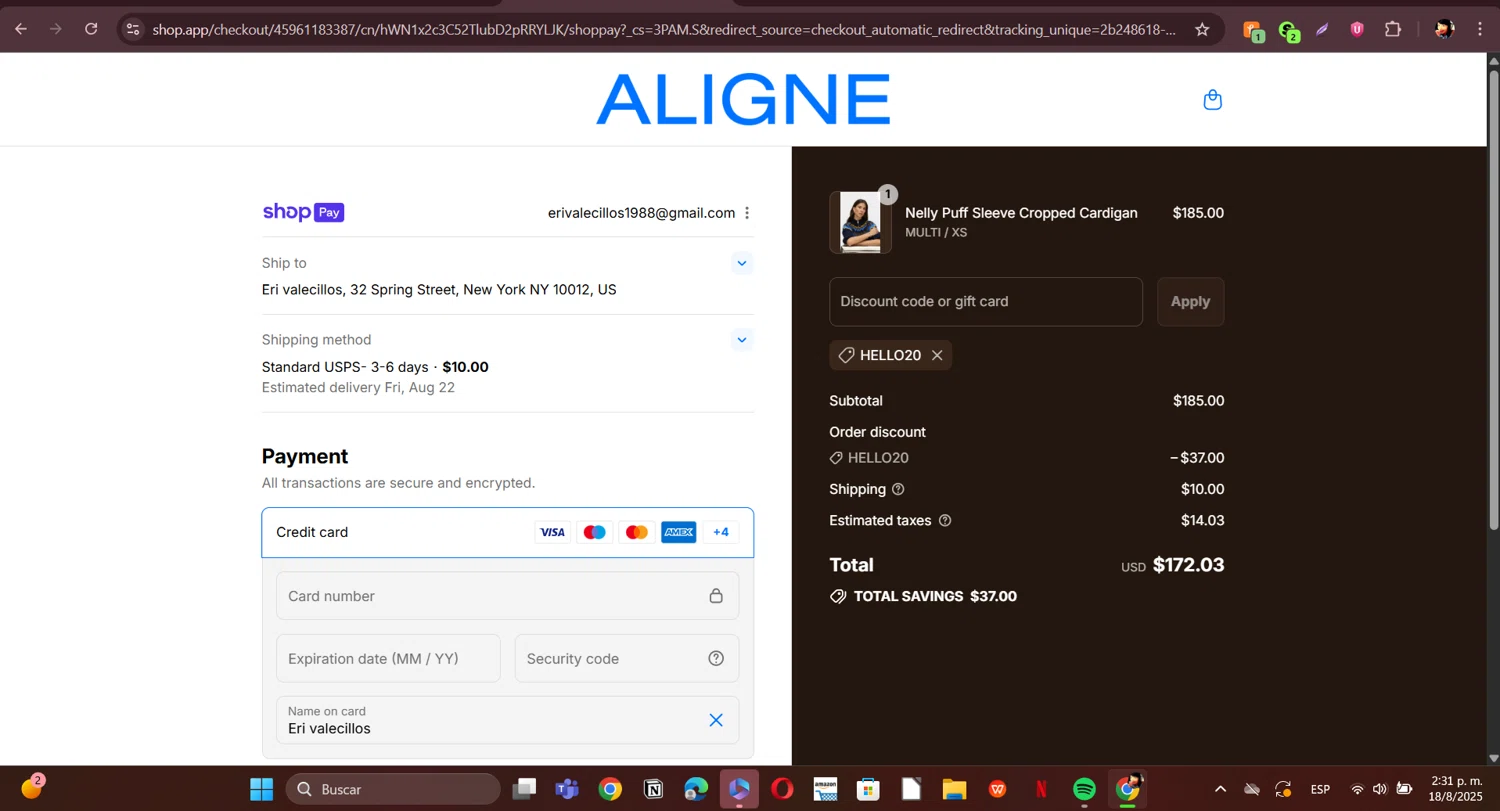Viewport: 1500px width, 811px height.
Task: Open the green extension with badge 2
Action: click(x=1289, y=31)
